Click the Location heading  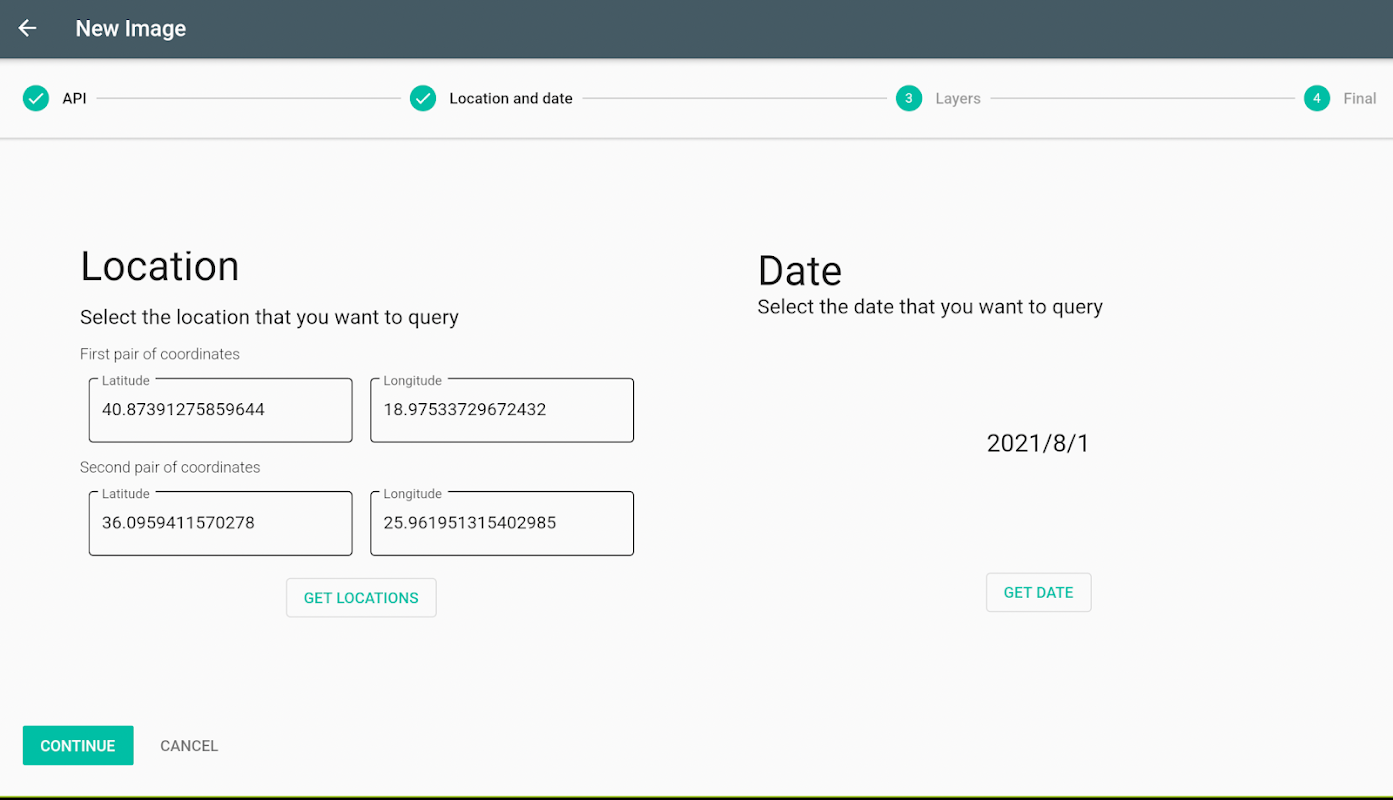point(160,266)
